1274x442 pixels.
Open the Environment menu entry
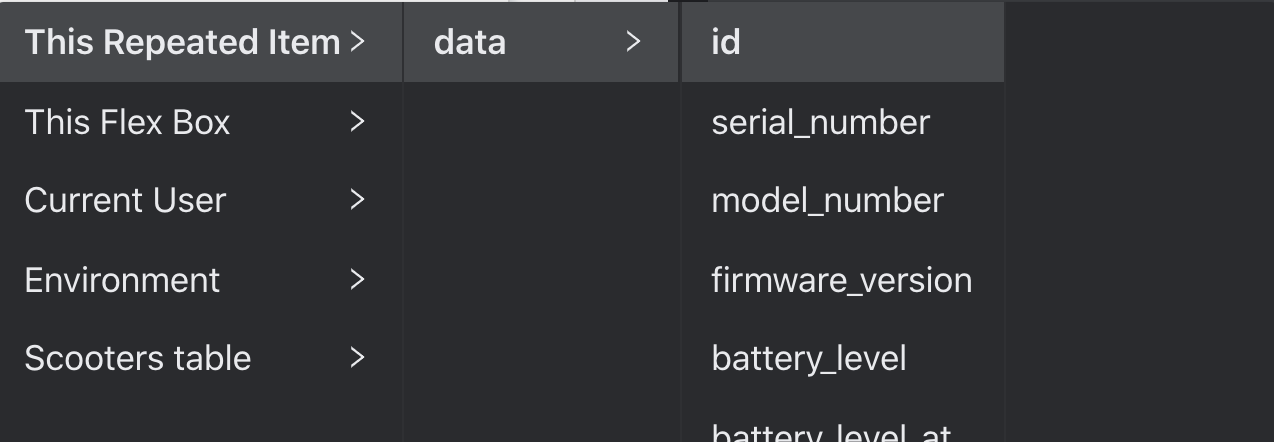tap(200, 280)
